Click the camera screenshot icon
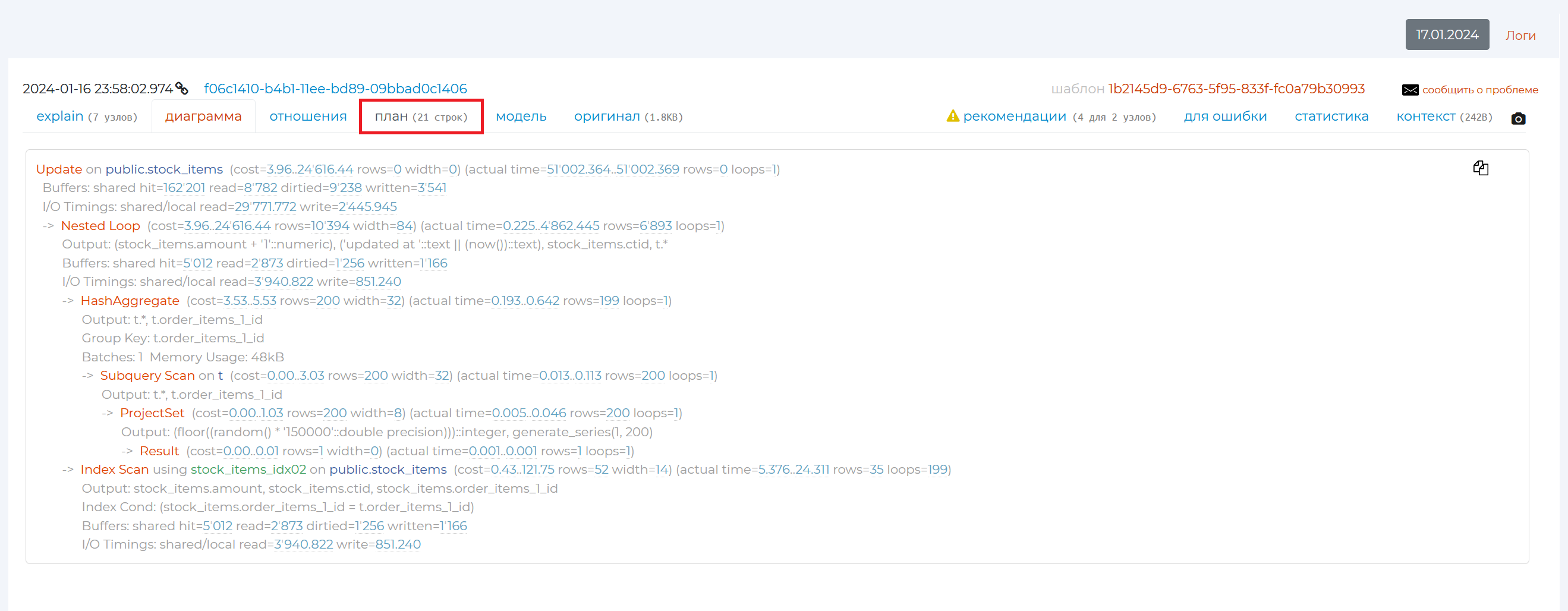Viewport: 1568px width, 611px height. tap(1518, 118)
